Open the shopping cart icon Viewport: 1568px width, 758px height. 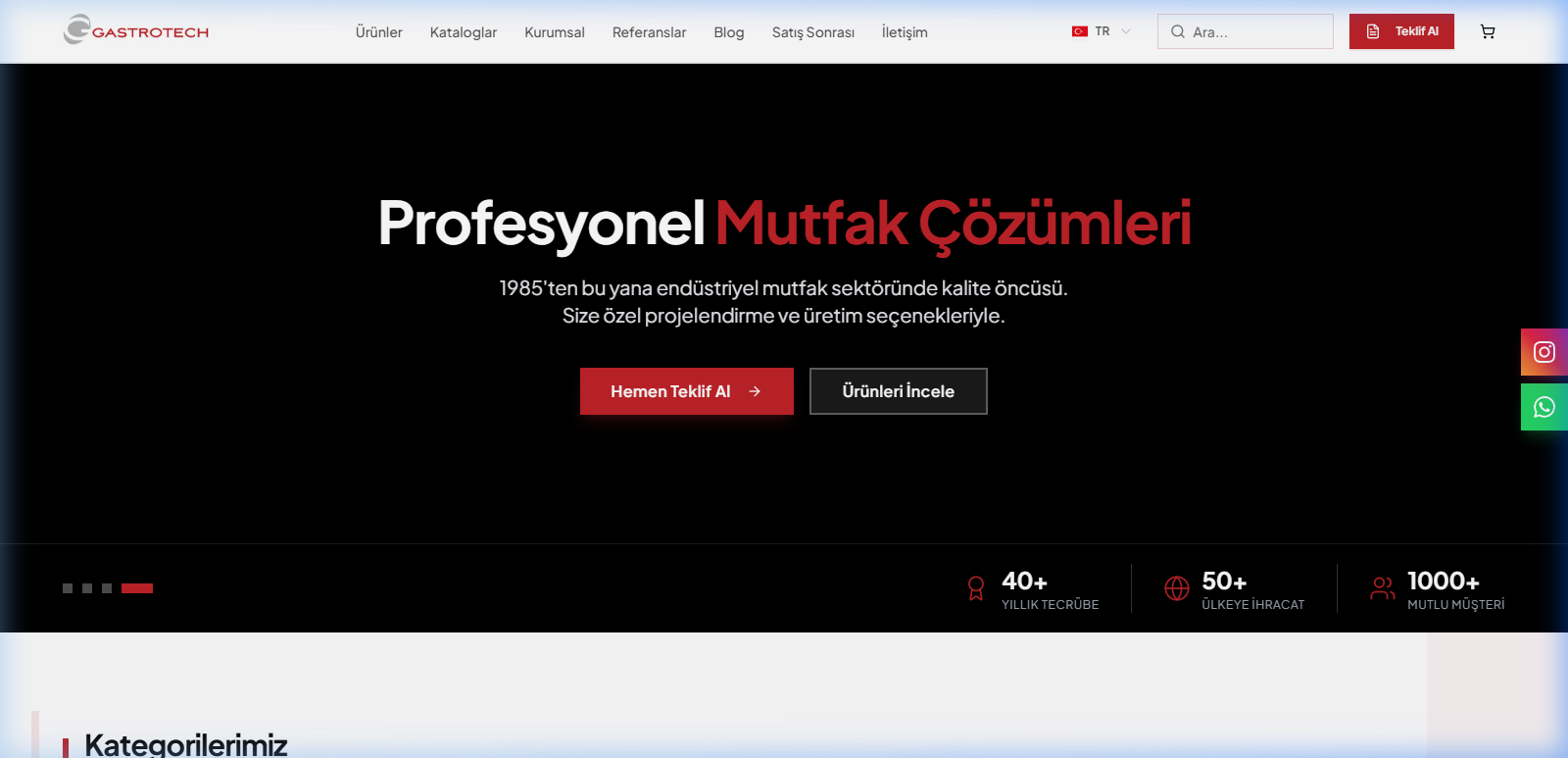point(1488,32)
